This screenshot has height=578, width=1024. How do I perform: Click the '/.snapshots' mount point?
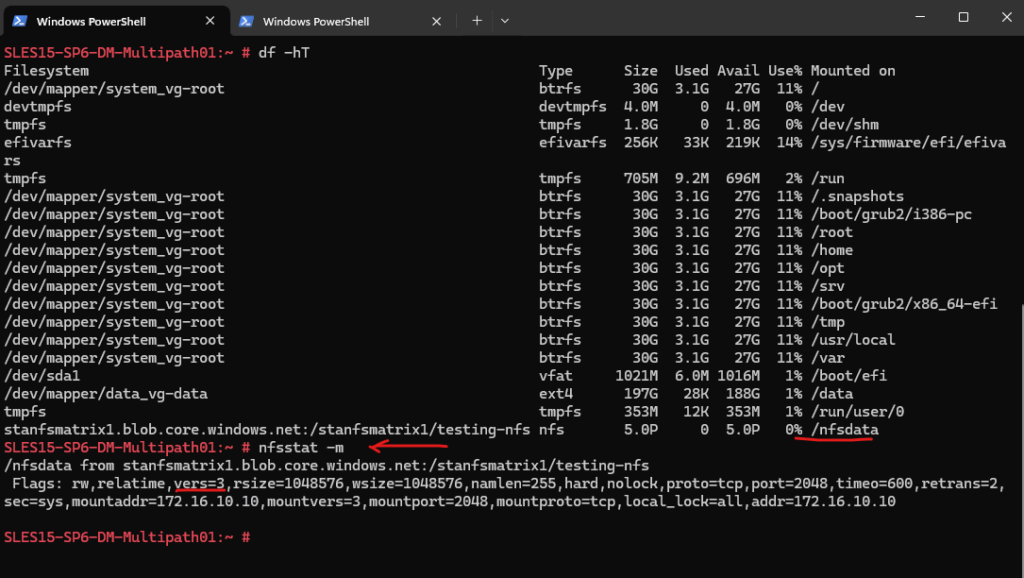857,196
